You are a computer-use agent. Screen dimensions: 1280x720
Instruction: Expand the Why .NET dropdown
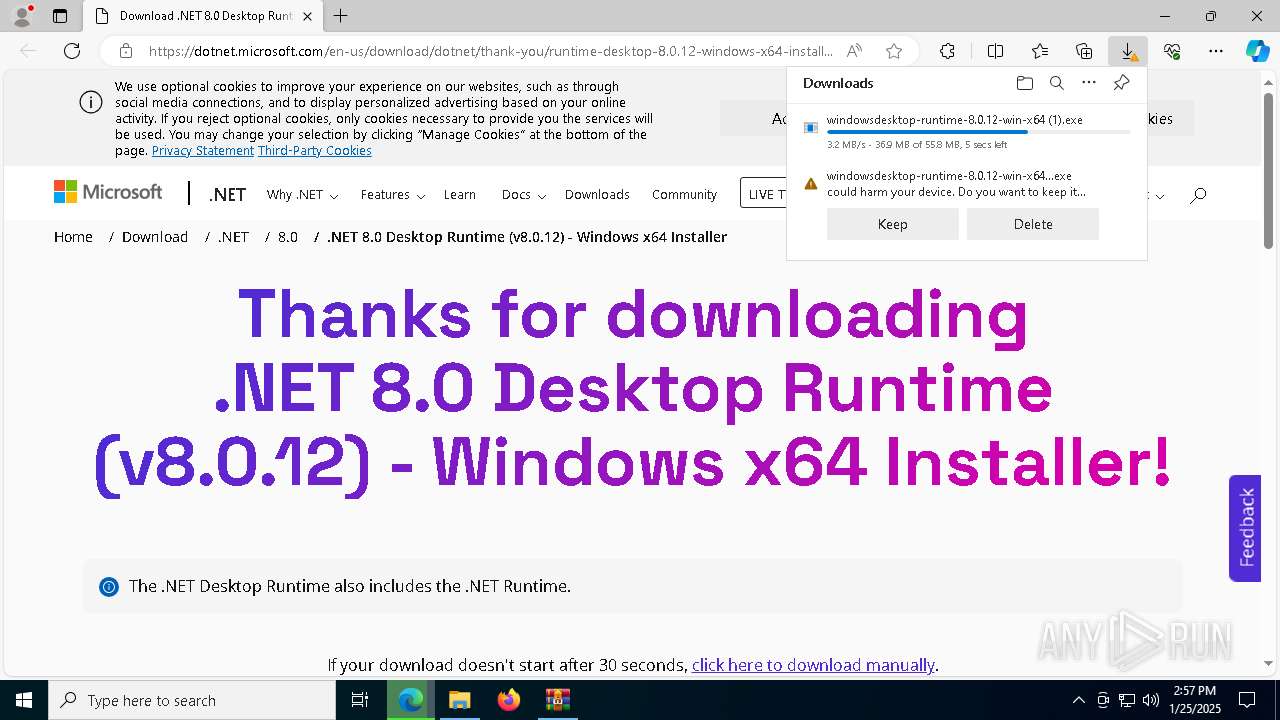[x=302, y=195]
